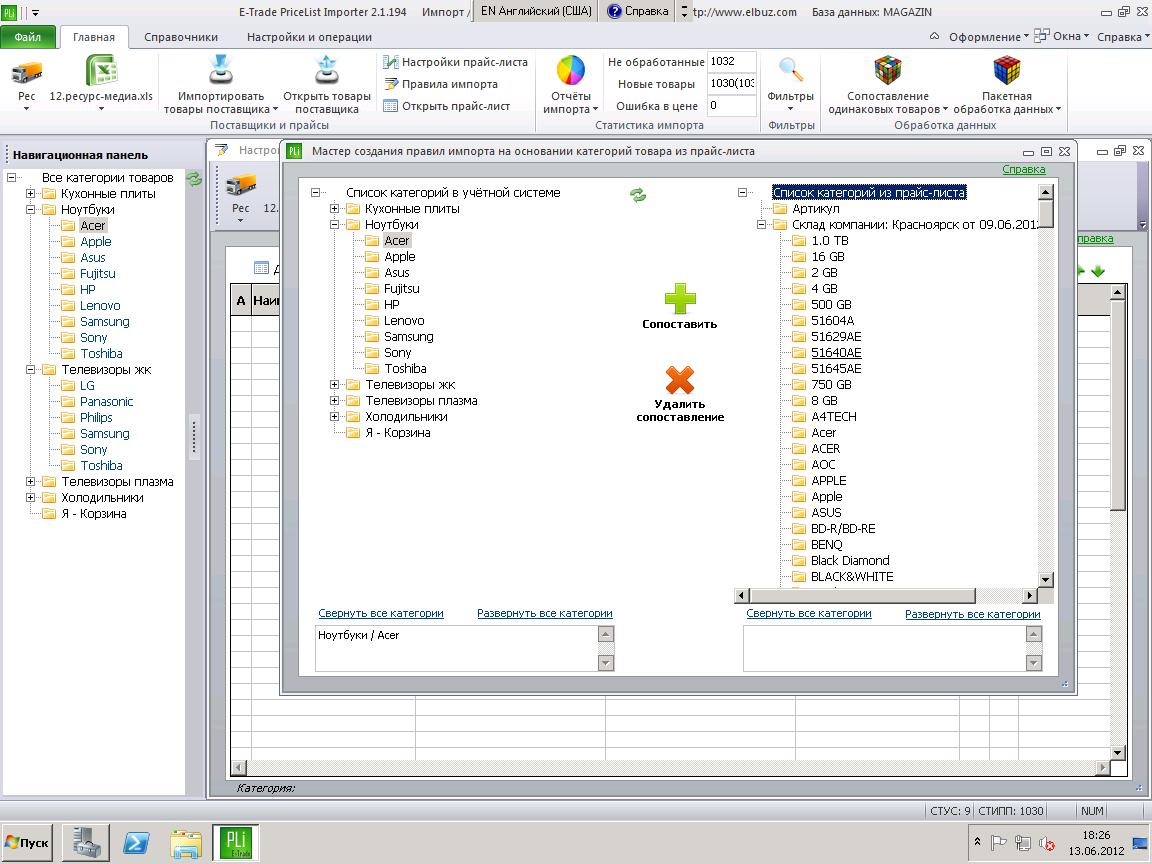
Task: Switch to the Справочники tab
Action: 181,37
